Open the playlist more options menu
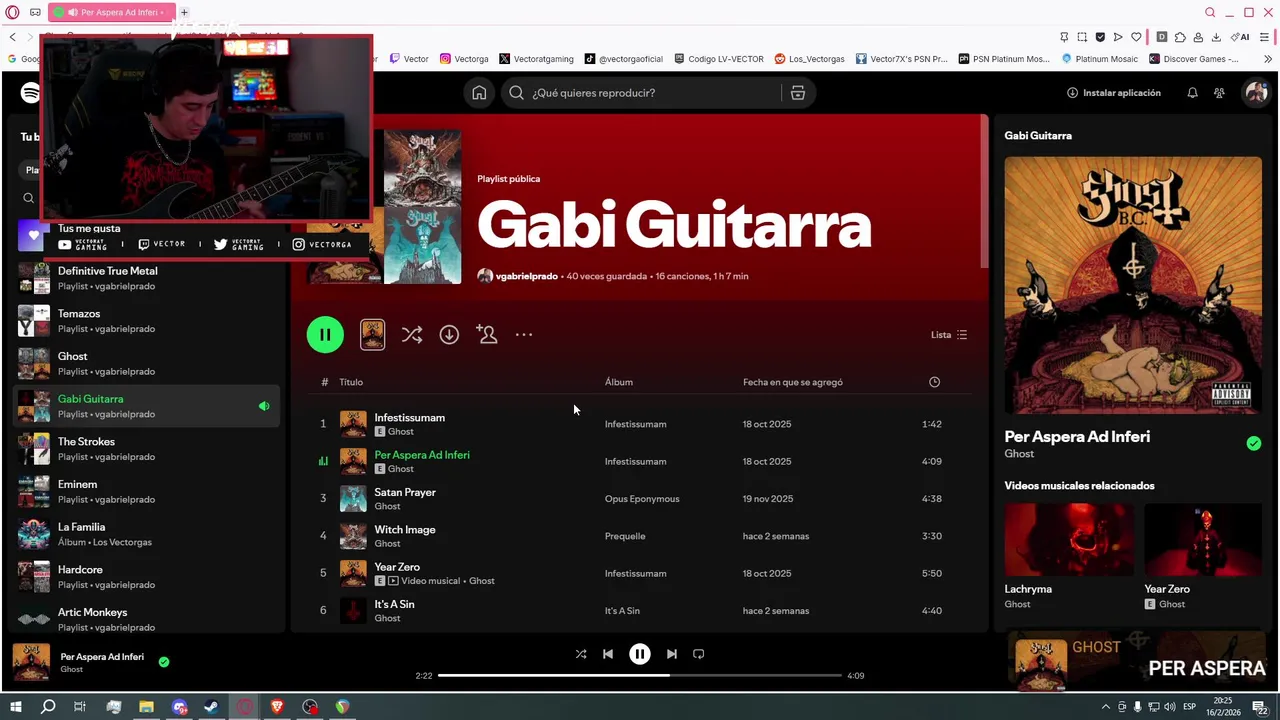This screenshot has height=720, width=1280. (x=524, y=335)
